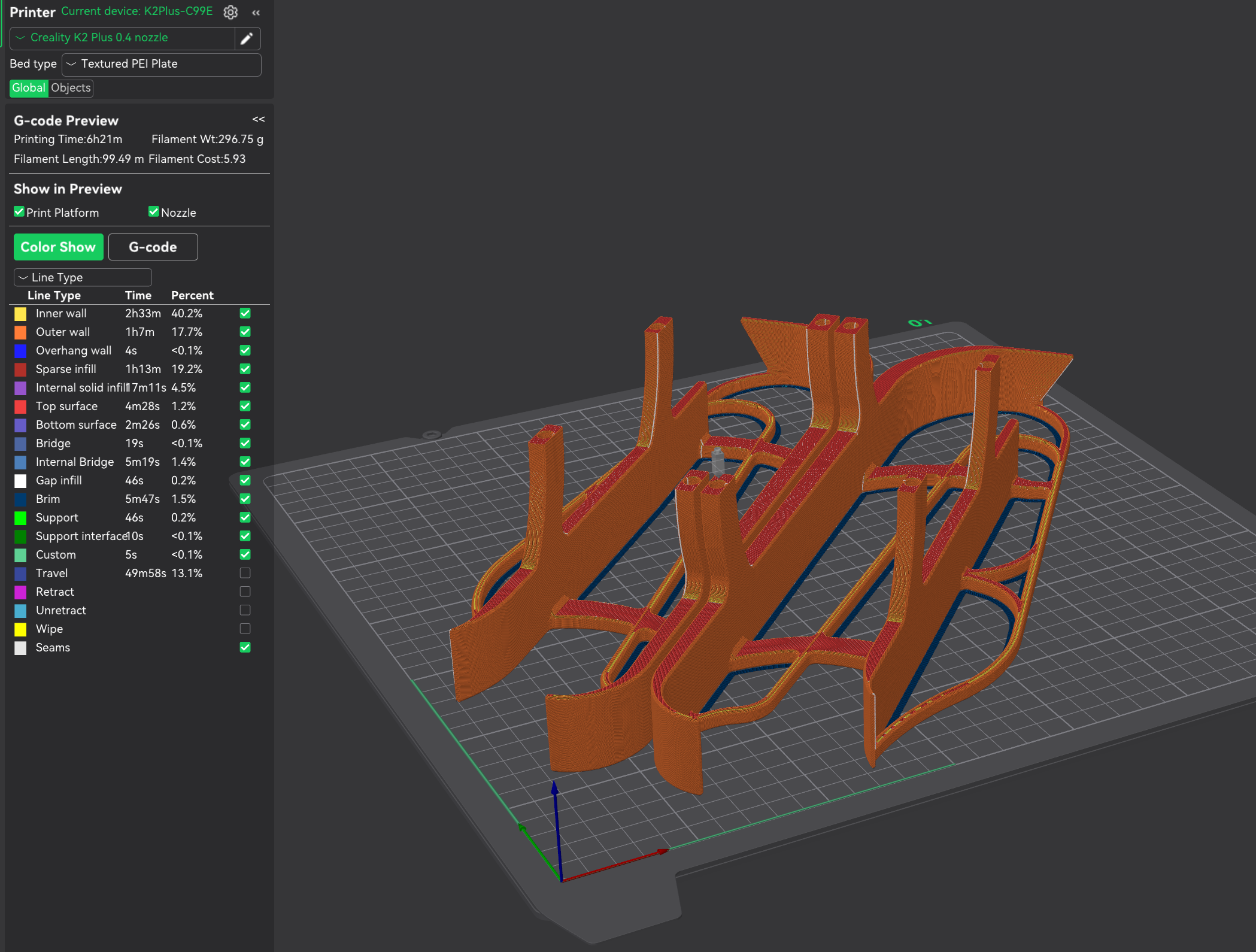Toggle the Nozzle checkbox

point(154,212)
